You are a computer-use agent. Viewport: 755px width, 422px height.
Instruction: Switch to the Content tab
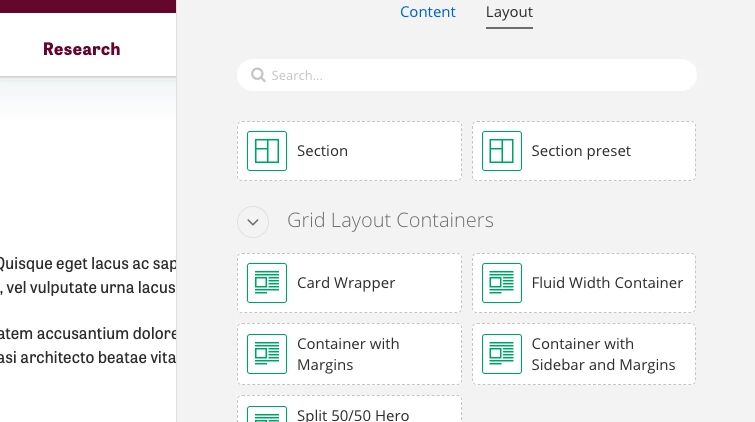coord(428,13)
